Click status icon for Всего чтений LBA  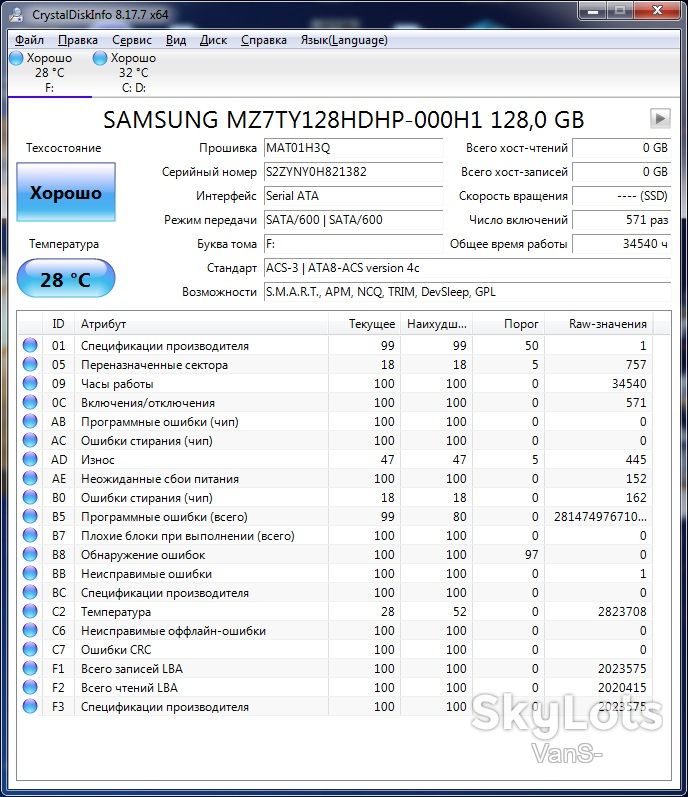30,687
